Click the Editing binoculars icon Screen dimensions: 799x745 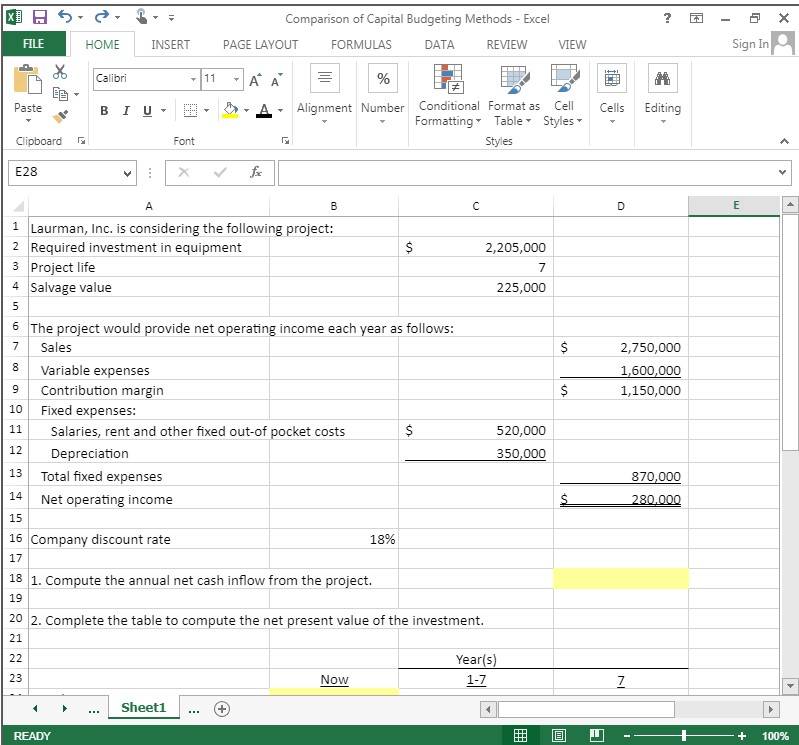pos(662,78)
